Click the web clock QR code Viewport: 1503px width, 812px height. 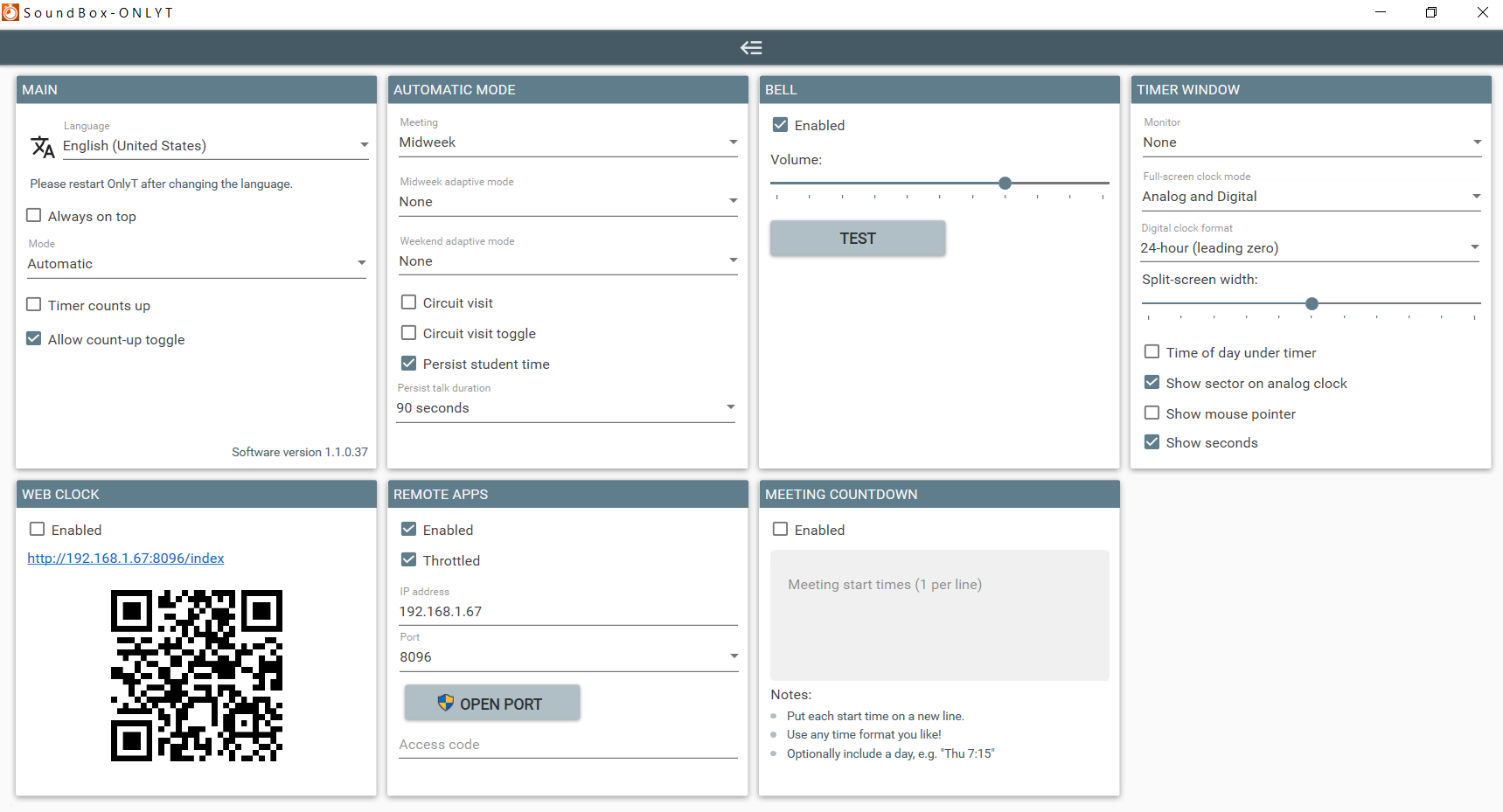(196, 677)
